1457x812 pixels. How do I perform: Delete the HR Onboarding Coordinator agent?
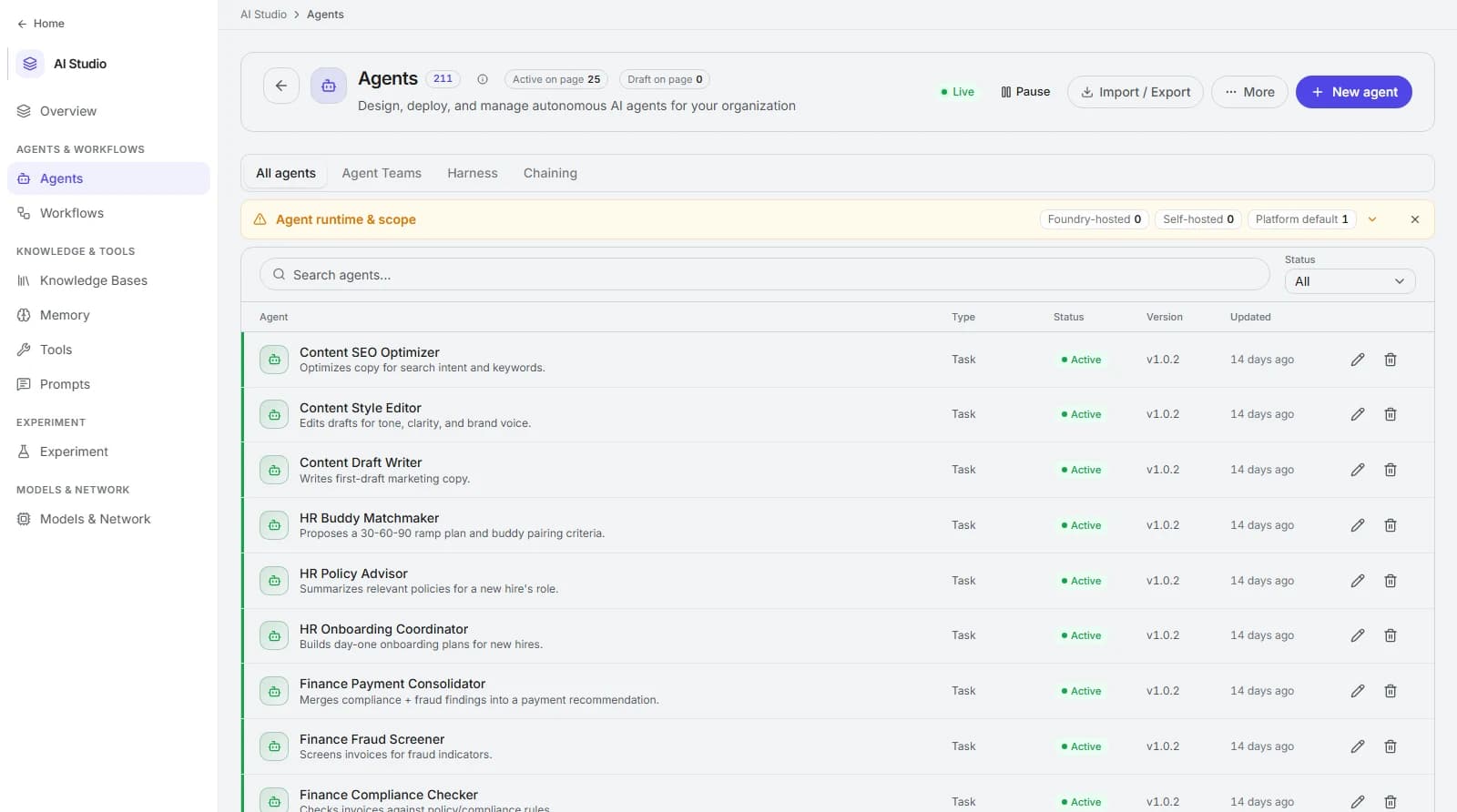pos(1391,635)
